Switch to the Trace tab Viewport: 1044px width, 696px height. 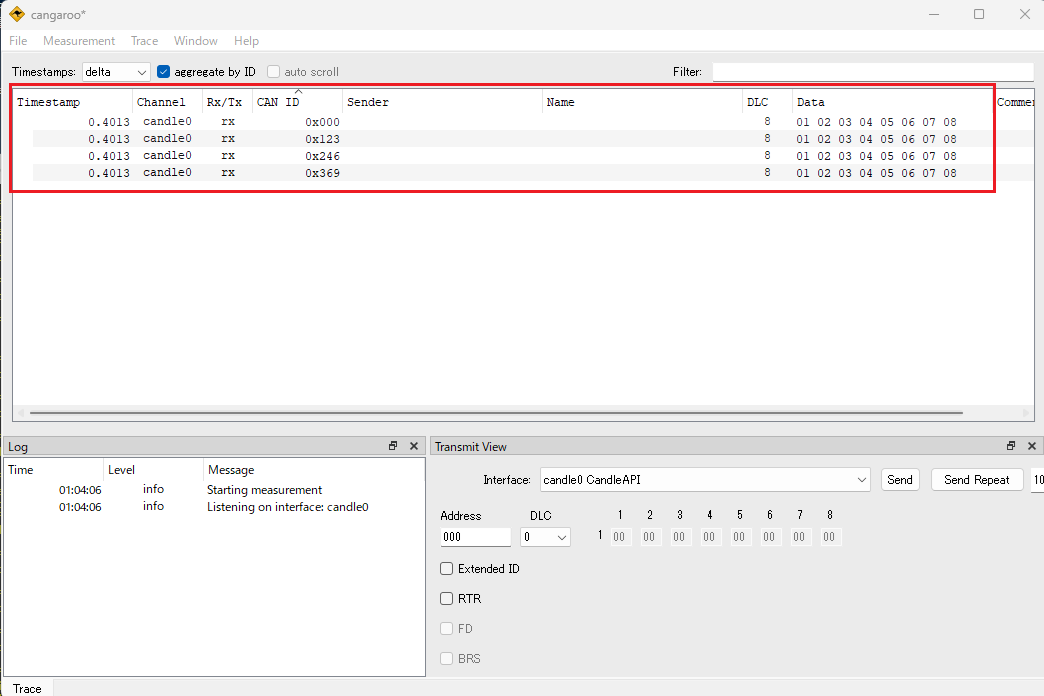(27, 688)
